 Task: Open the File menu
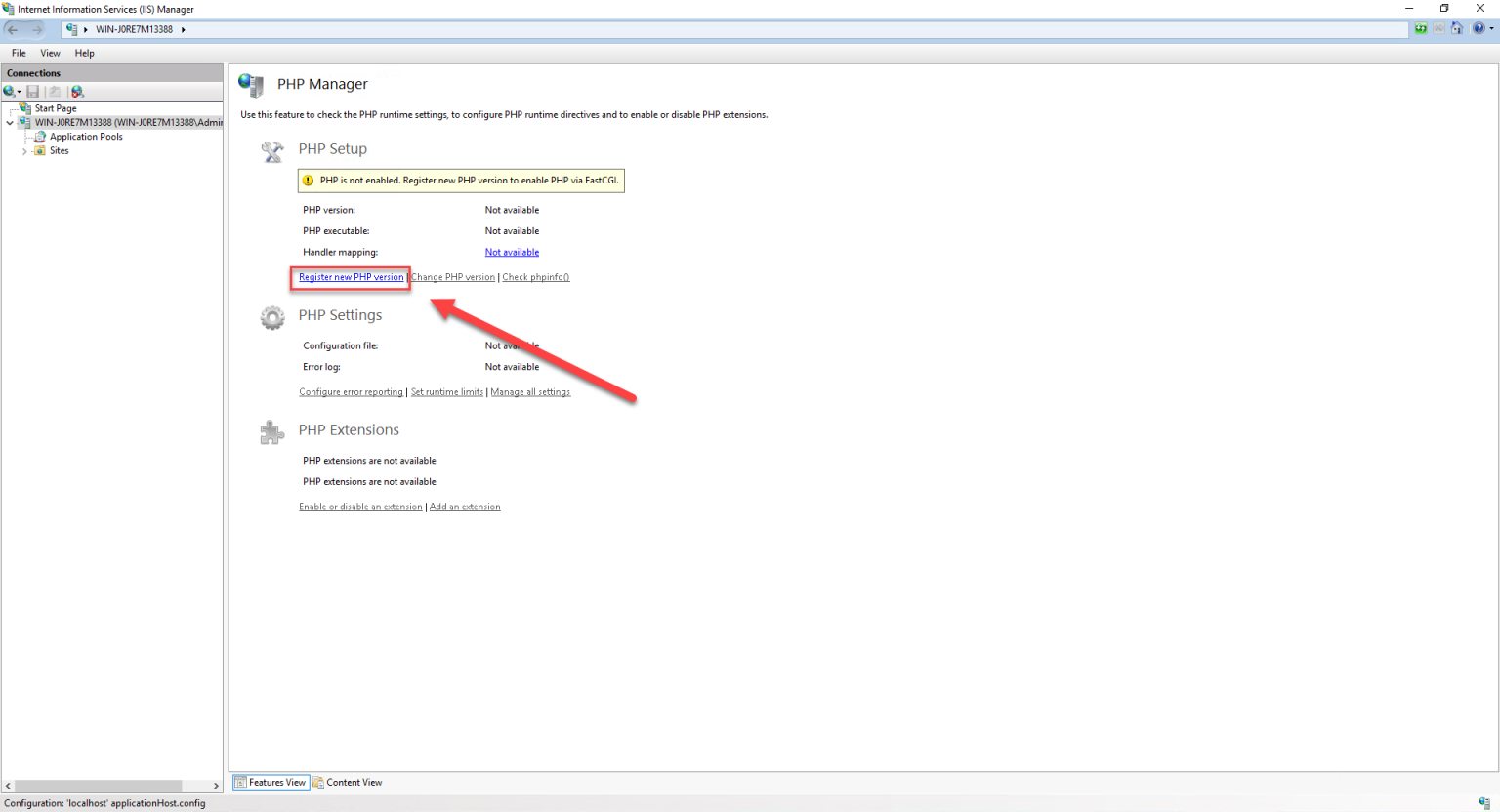tap(18, 53)
